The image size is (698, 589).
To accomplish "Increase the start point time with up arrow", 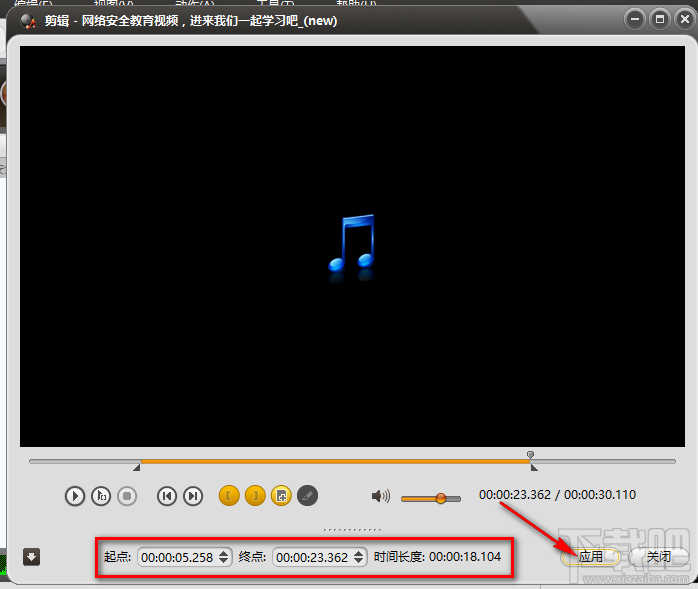I will tap(223, 553).
